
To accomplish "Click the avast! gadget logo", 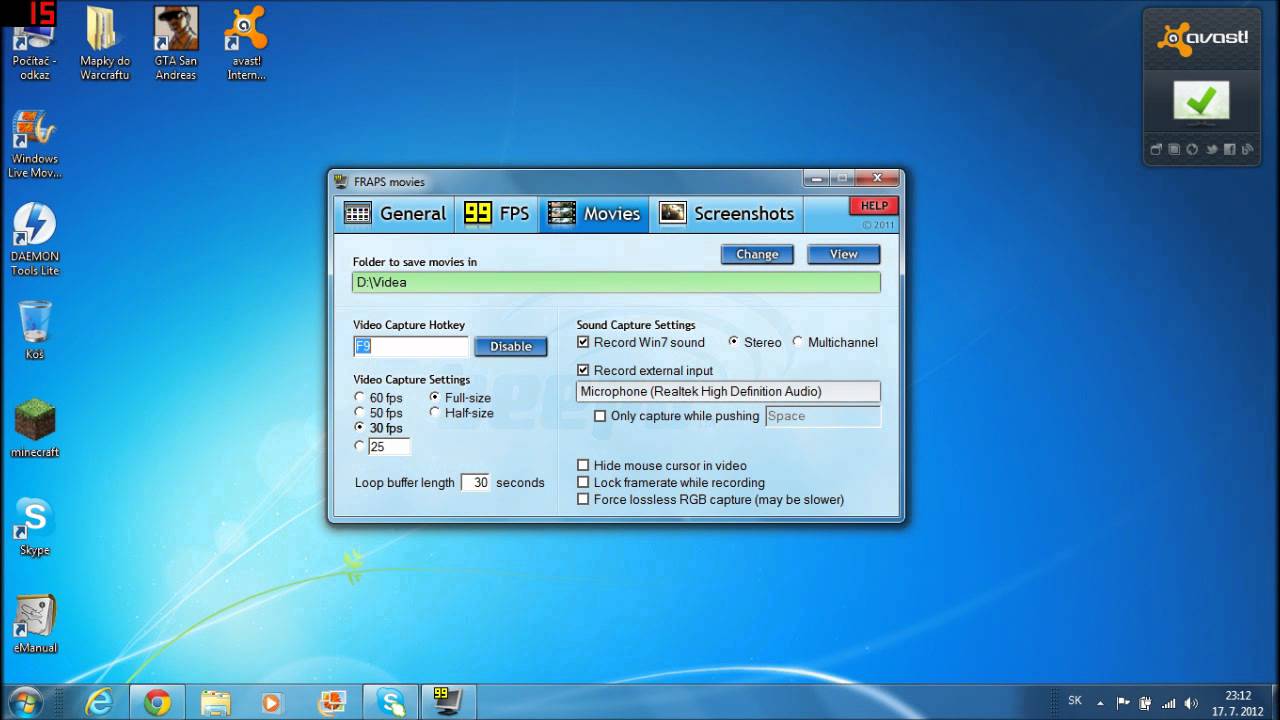I will coord(1202,40).
